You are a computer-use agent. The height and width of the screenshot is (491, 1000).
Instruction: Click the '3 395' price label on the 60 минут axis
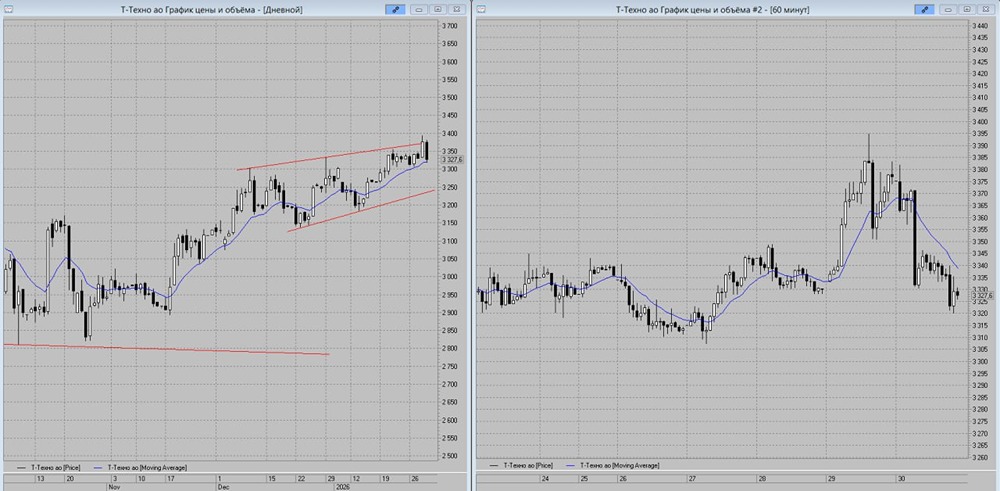coord(980,134)
